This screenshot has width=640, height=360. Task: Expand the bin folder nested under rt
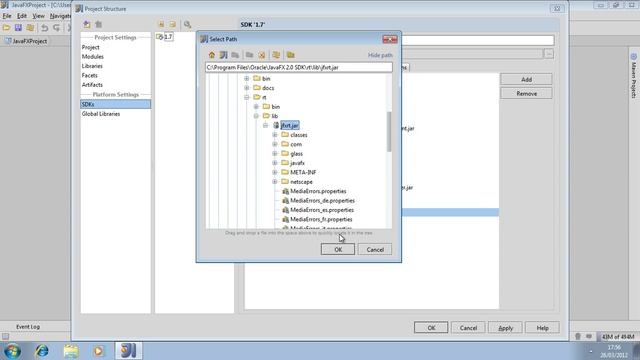click(256, 107)
